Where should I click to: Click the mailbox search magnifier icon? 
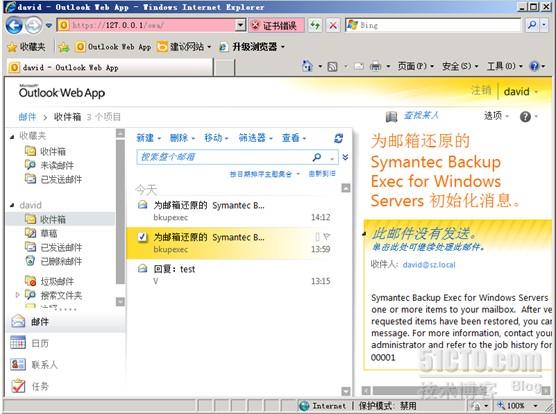[317, 157]
